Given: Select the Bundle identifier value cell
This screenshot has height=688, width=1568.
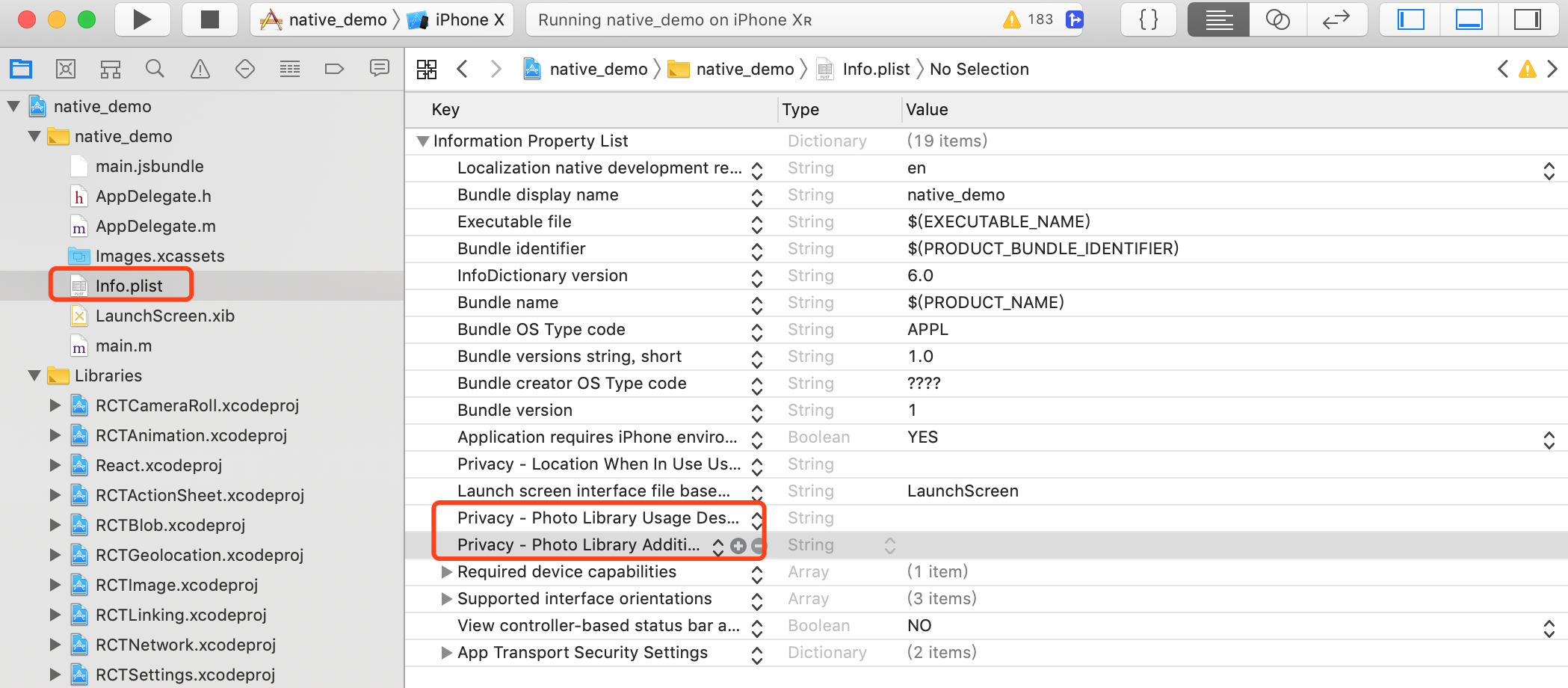Looking at the screenshot, I should click(1043, 248).
